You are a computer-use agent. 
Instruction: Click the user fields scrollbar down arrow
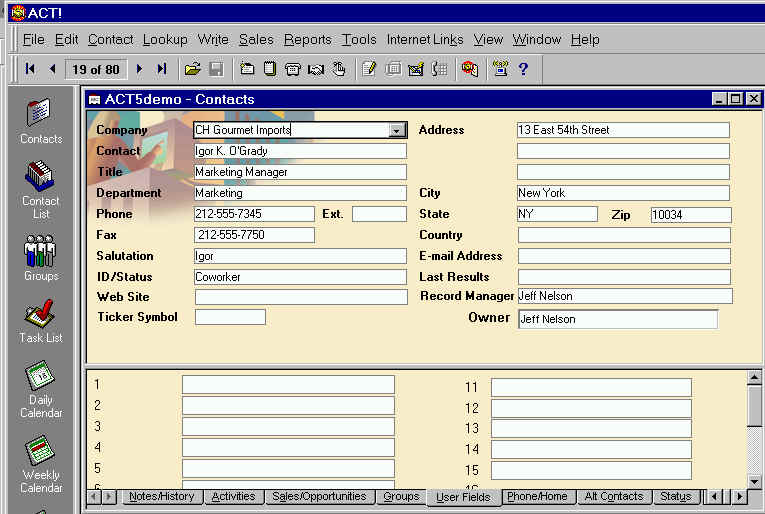(754, 481)
